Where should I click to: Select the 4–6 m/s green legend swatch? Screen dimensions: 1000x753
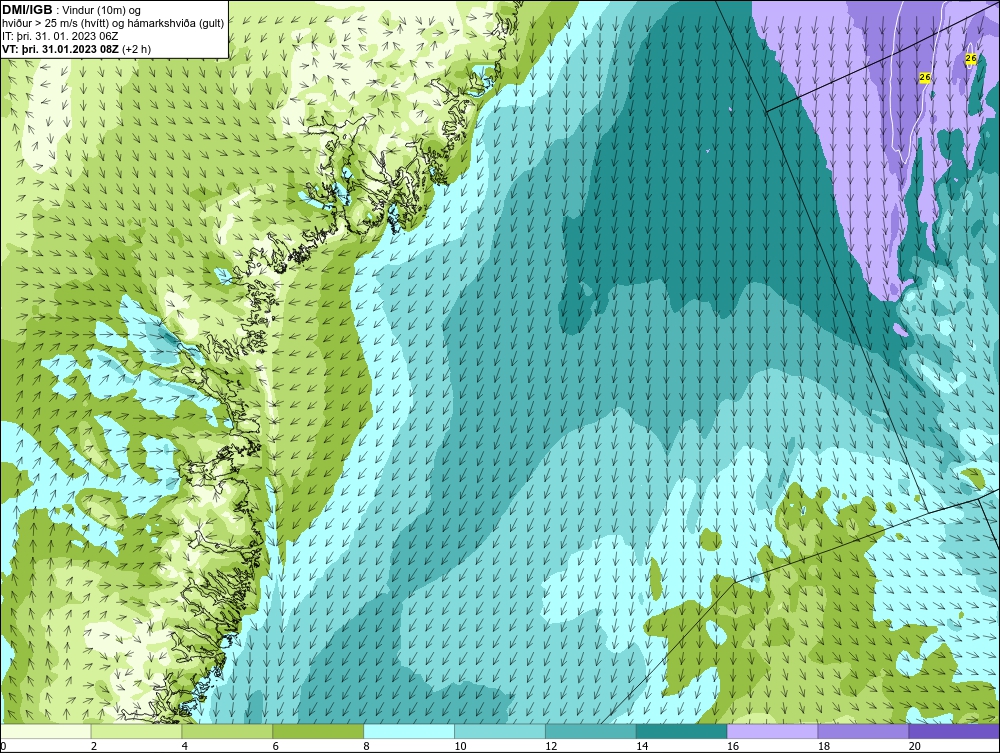pyautogui.click(x=227, y=731)
